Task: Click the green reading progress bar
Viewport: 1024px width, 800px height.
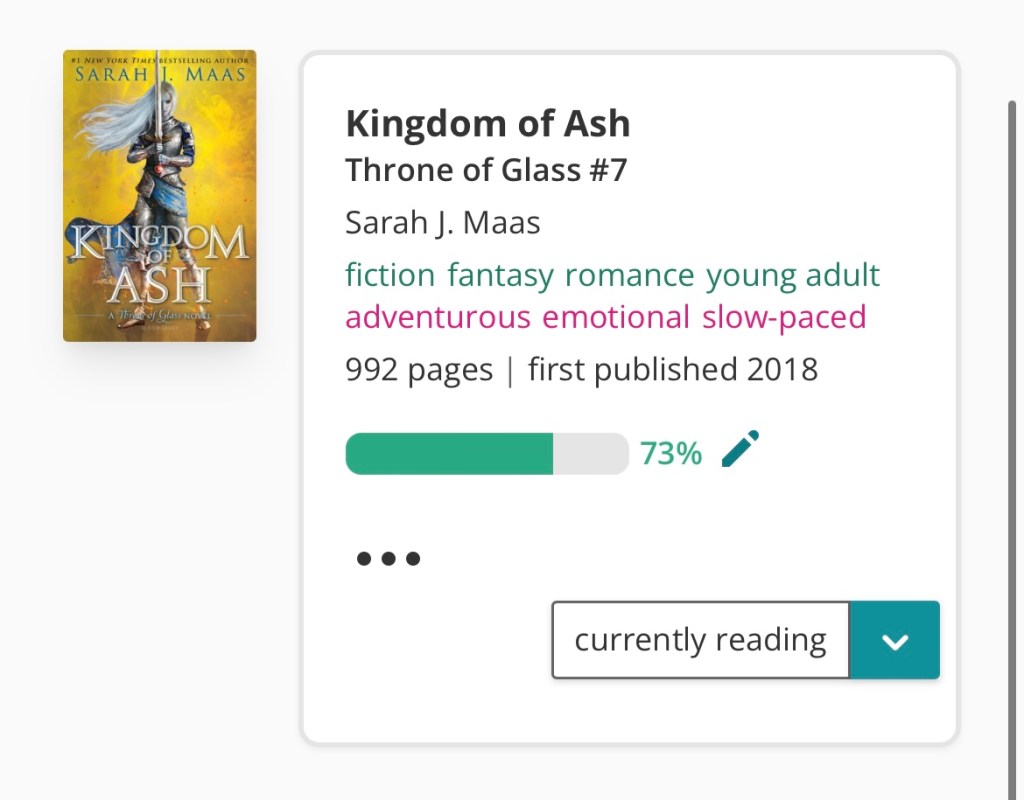Action: pos(449,454)
